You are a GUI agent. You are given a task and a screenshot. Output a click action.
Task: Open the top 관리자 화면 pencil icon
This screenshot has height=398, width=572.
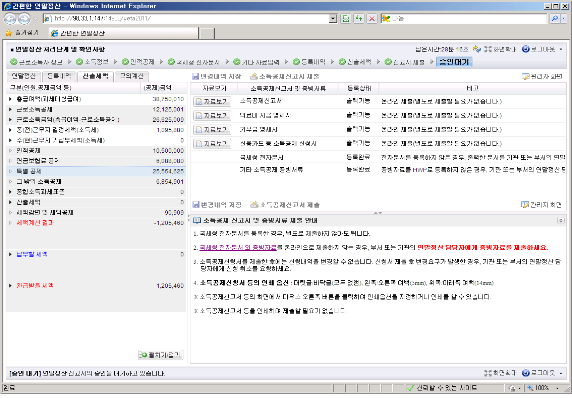526,76
